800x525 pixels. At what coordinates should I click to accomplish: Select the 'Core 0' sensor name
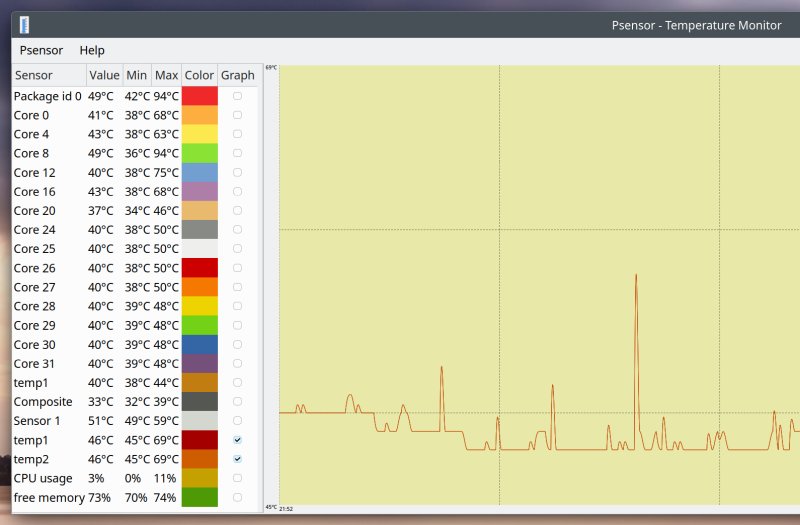(31, 115)
